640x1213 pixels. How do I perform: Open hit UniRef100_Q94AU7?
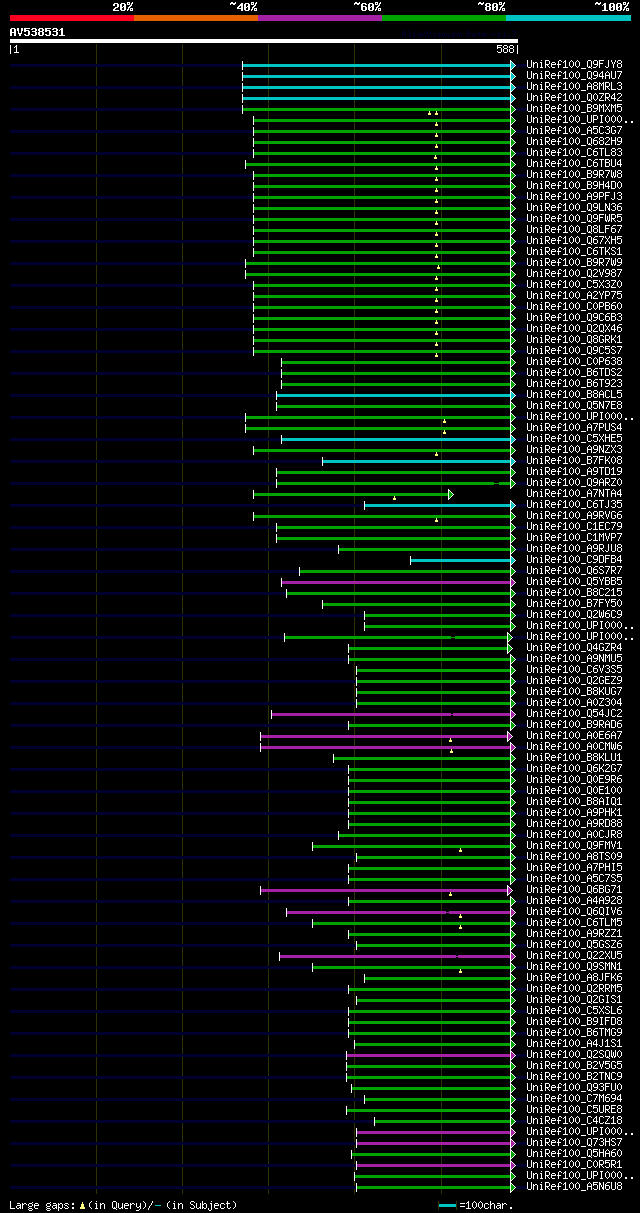(574, 75)
